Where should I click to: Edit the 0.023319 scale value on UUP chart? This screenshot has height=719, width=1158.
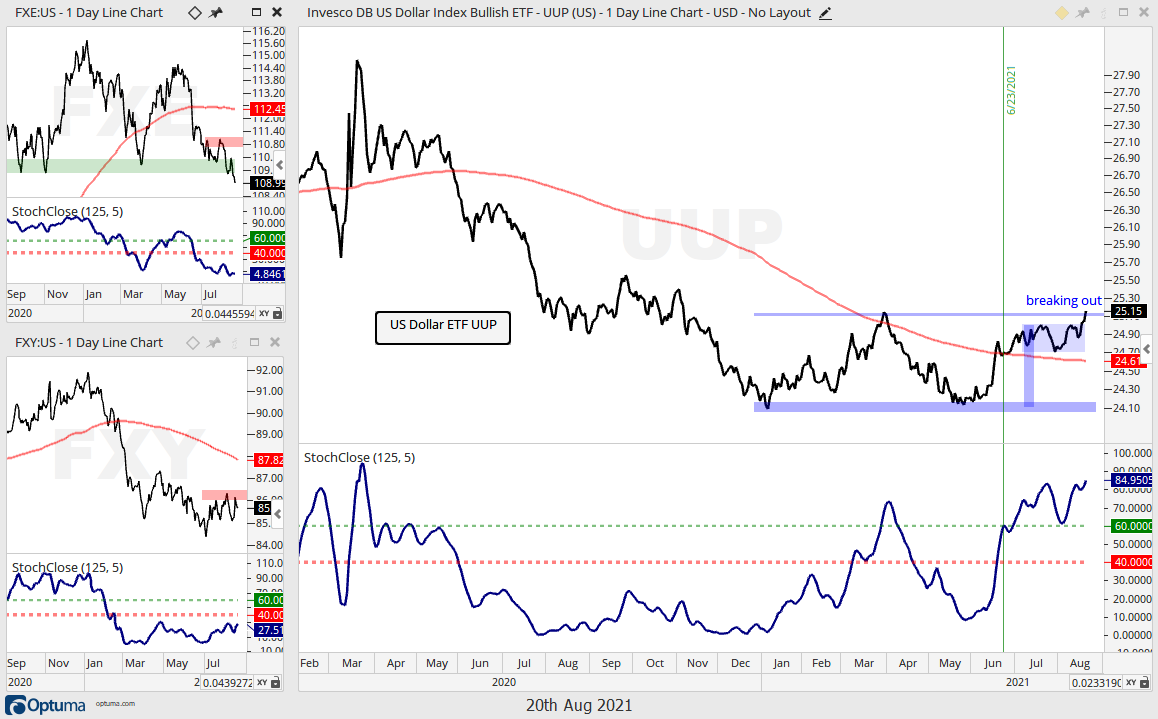(x=1095, y=683)
